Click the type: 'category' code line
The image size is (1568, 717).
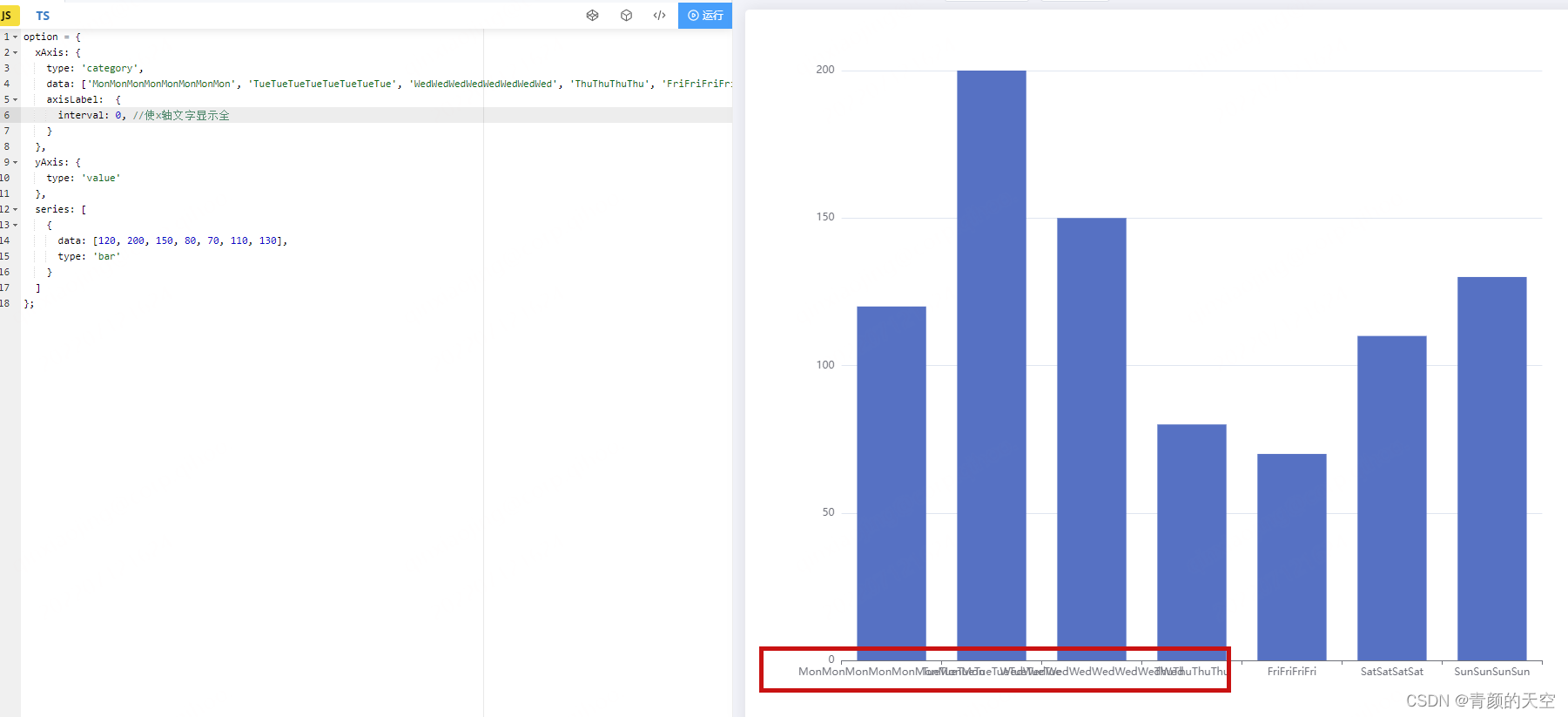click(x=95, y=68)
